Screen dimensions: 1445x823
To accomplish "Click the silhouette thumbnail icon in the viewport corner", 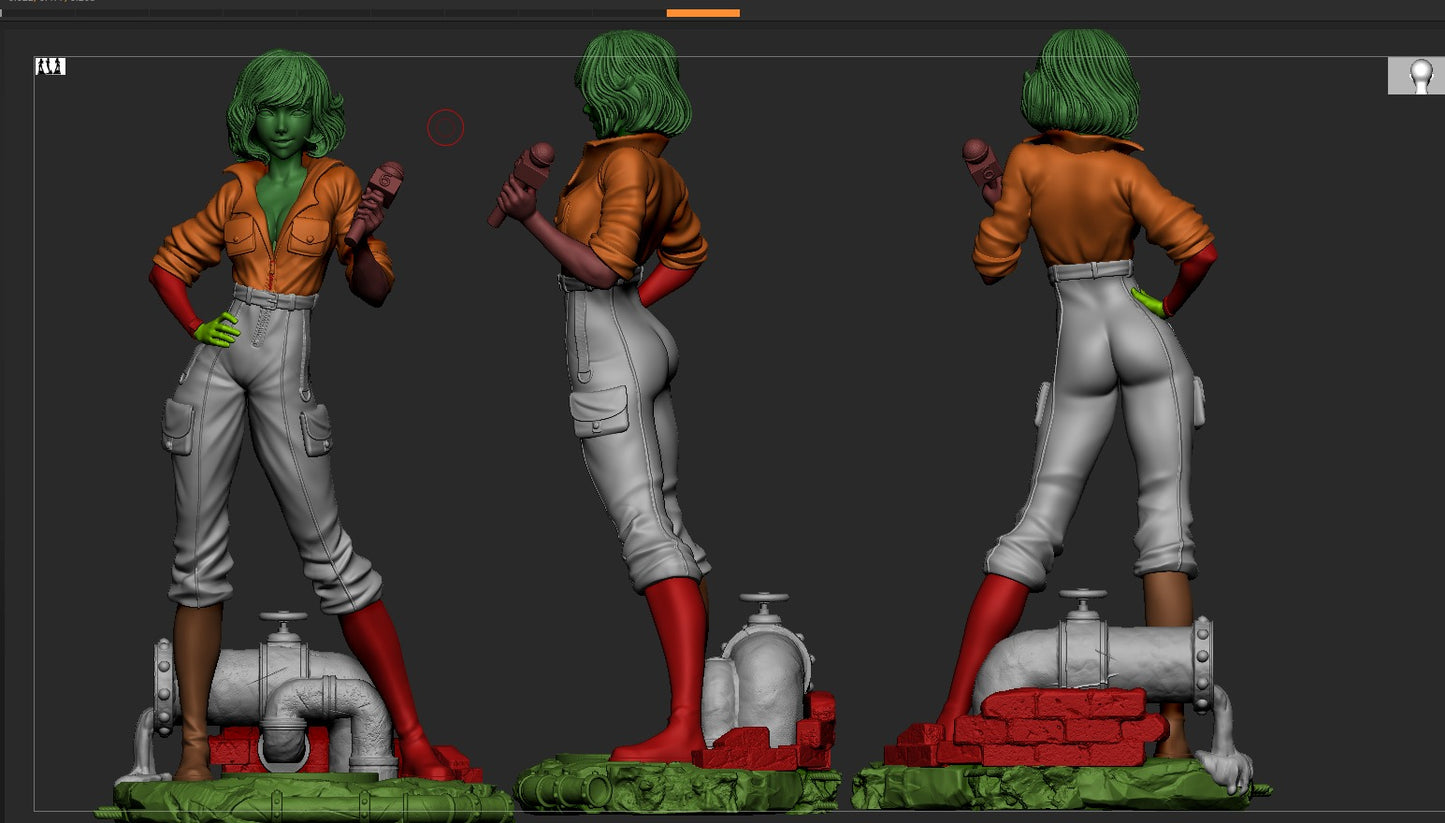I will (50, 67).
